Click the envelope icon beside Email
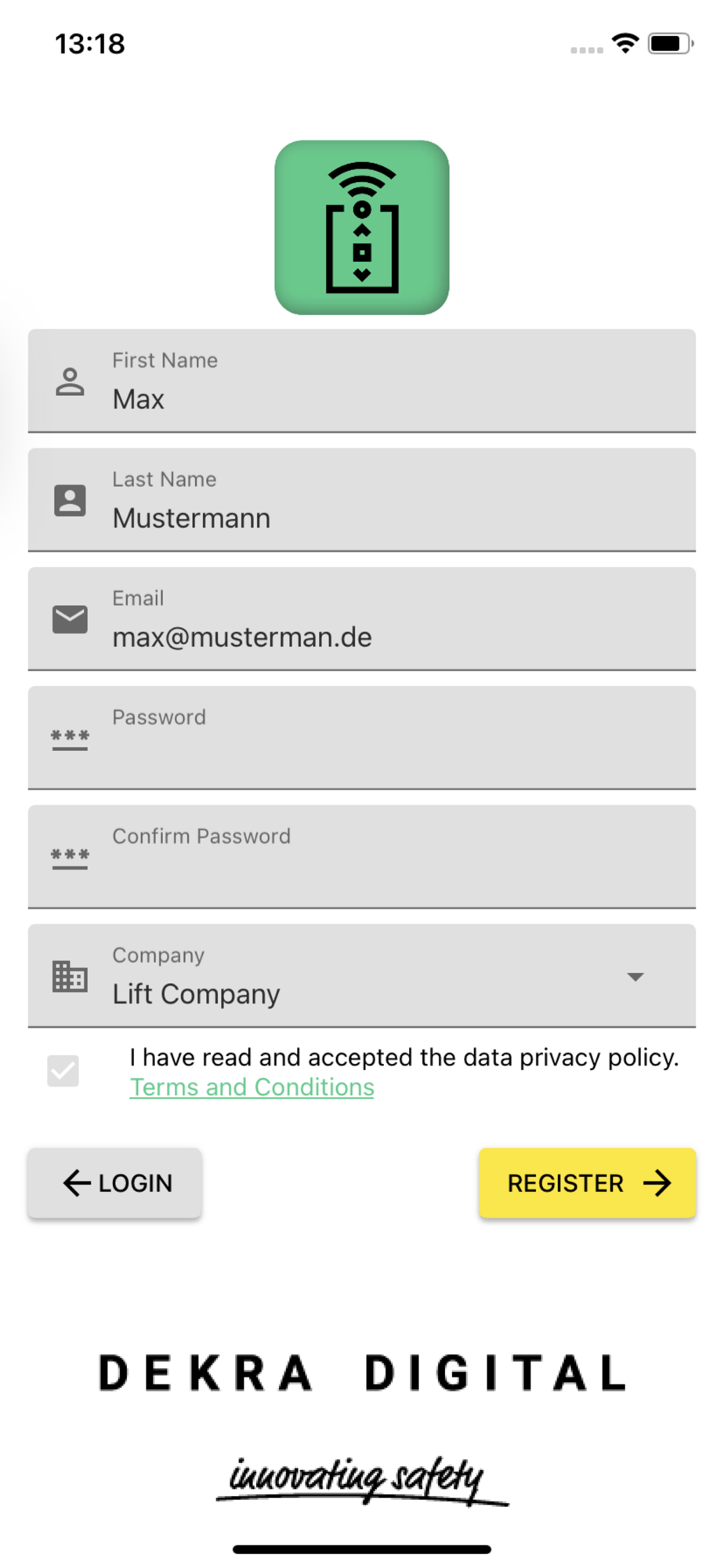The width and height of the screenshot is (724, 1568). tap(70, 619)
